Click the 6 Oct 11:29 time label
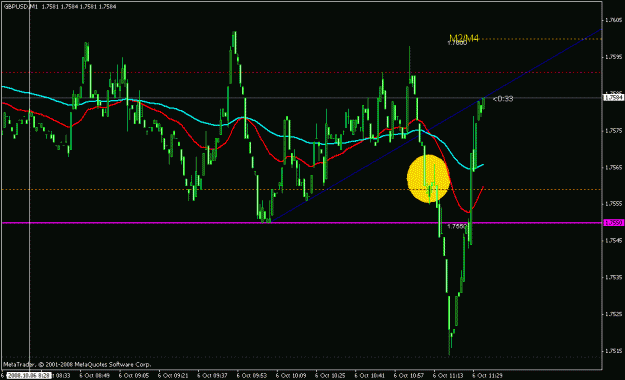The height and width of the screenshot is (380, 625). click(487, 375)
